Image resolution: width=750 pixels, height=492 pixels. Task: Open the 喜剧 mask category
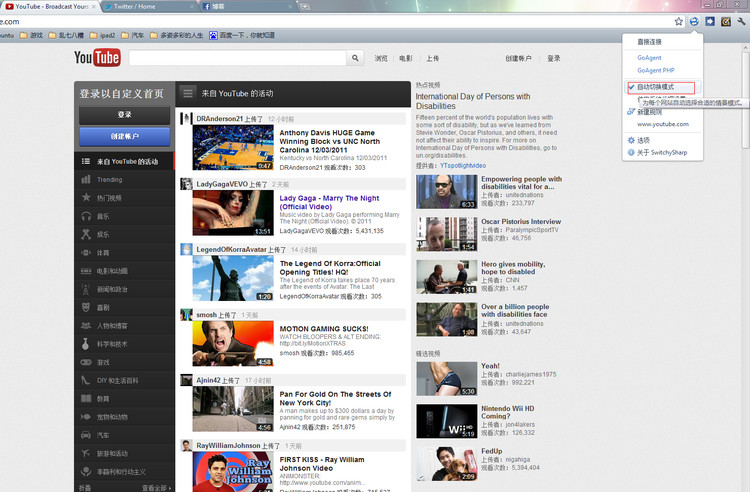click(x=124, y=307)
